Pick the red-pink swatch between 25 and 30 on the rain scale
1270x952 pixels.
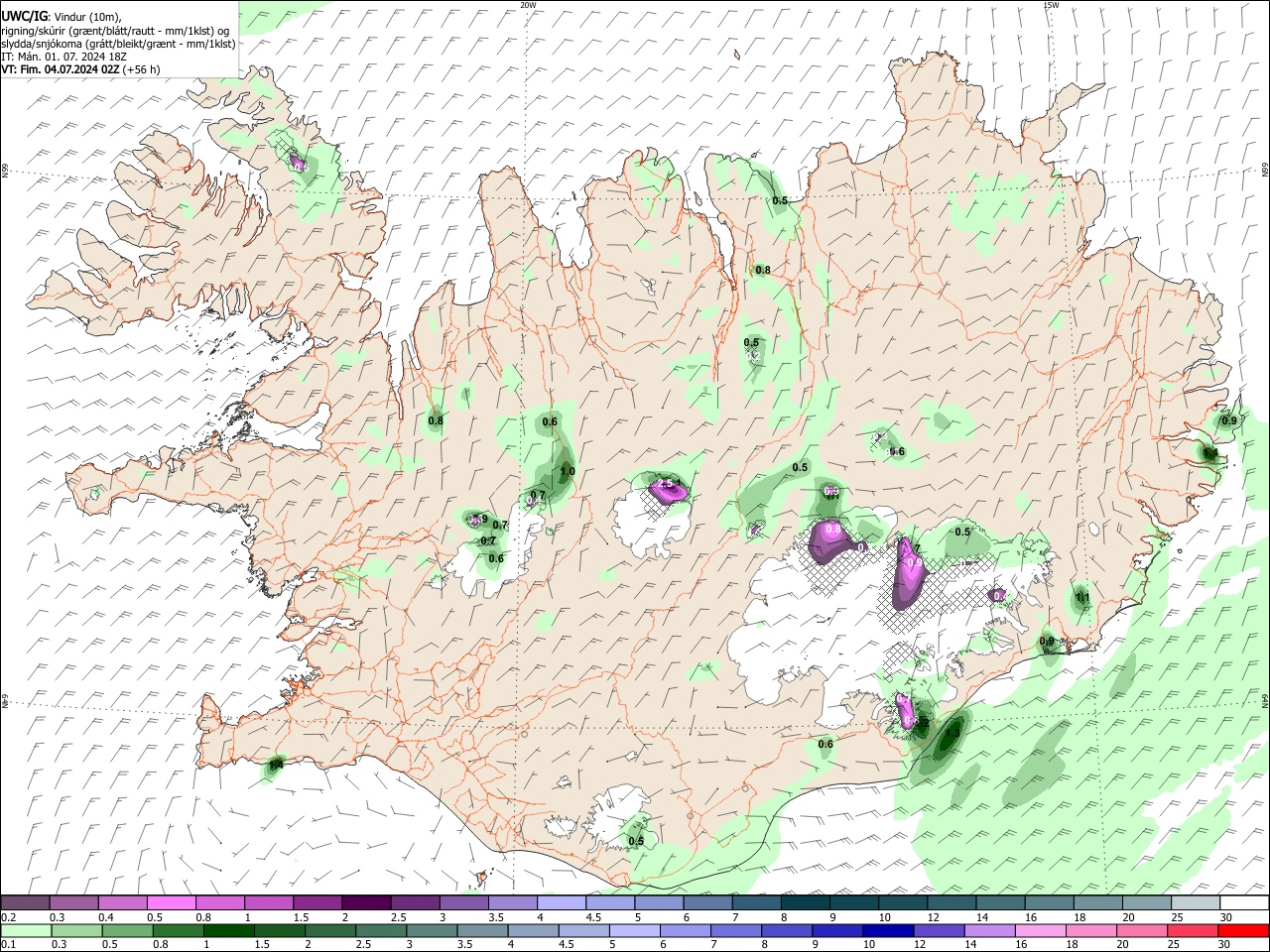pos(1194,930)
